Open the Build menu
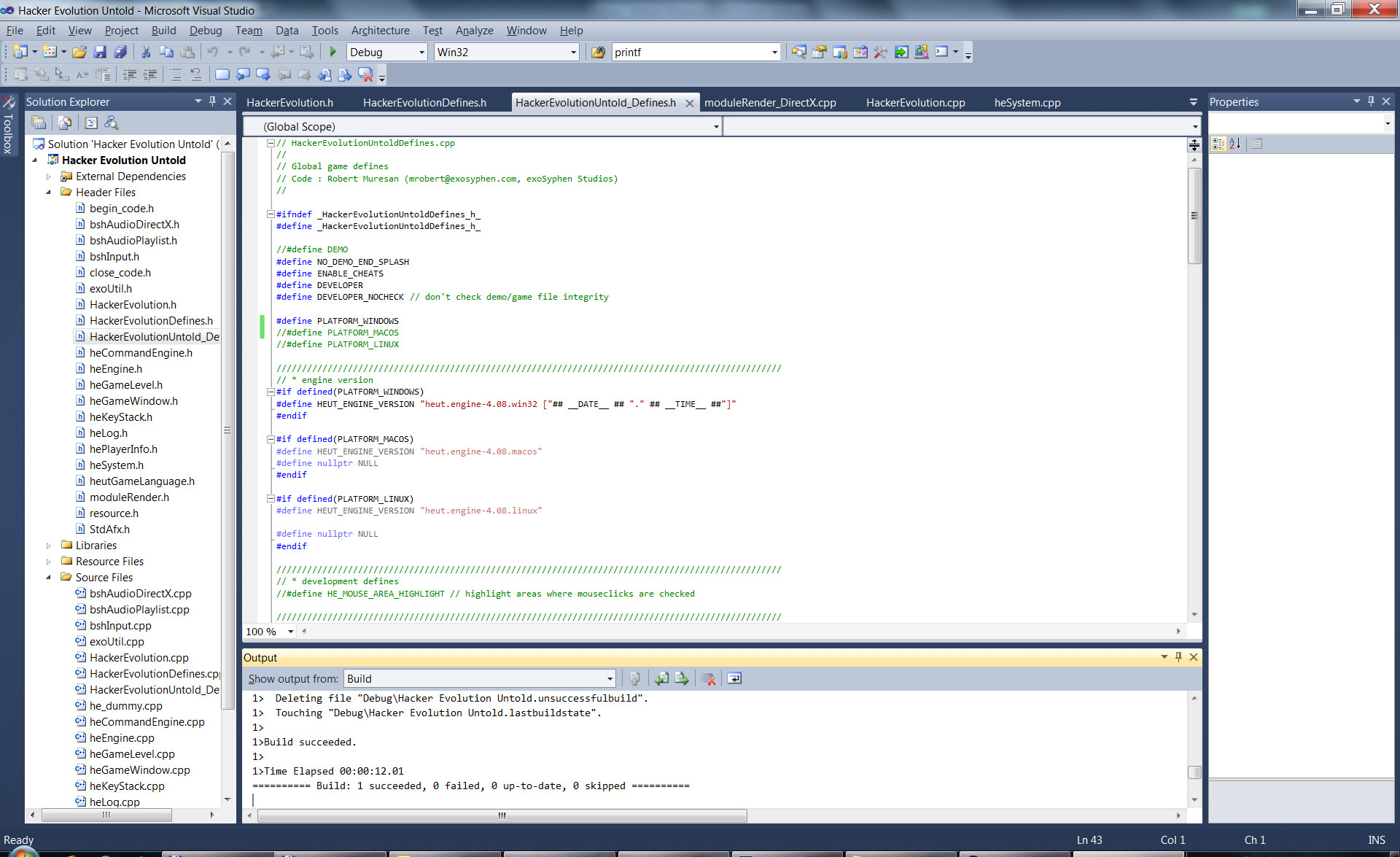The height and width of the screenshot is (857, 1400). click(163, 31)
